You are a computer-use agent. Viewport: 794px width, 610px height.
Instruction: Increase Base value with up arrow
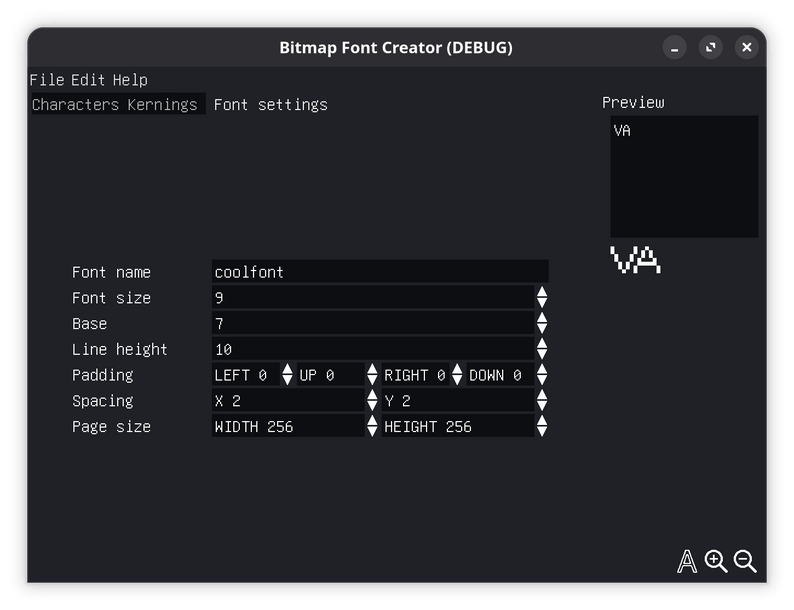[x=542, y=318]
